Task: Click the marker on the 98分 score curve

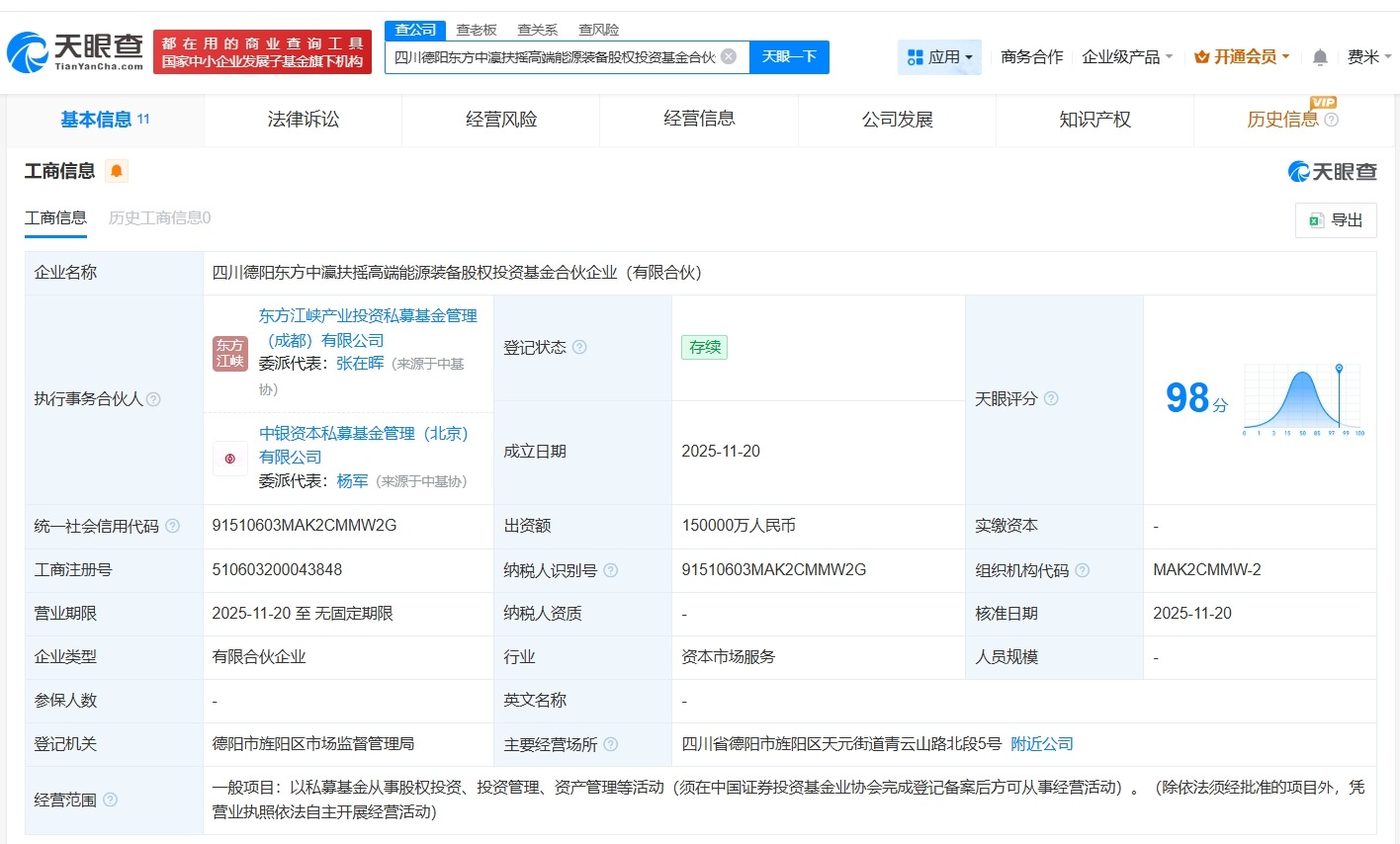Action: click(1339, 368)
